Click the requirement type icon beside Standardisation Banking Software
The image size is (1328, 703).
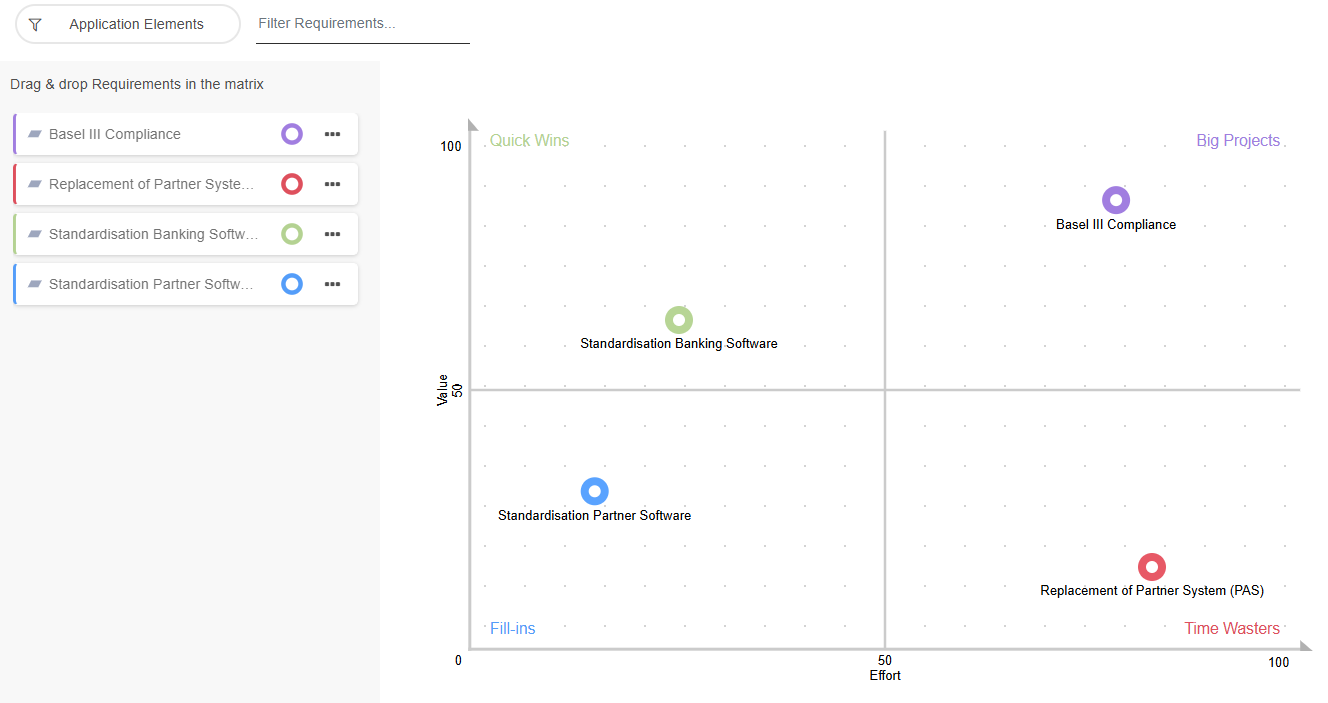click(35, 234)
